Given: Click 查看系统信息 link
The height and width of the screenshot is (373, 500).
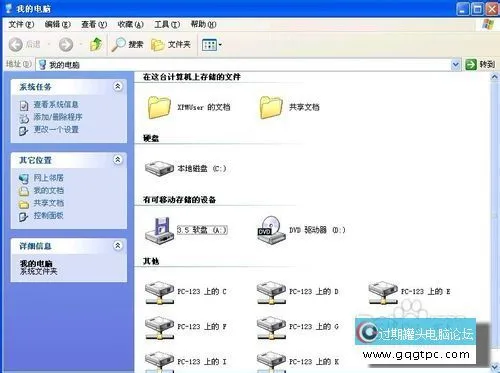Looking at the screenshot, I should pyautogui.click(x=56, y=105).
